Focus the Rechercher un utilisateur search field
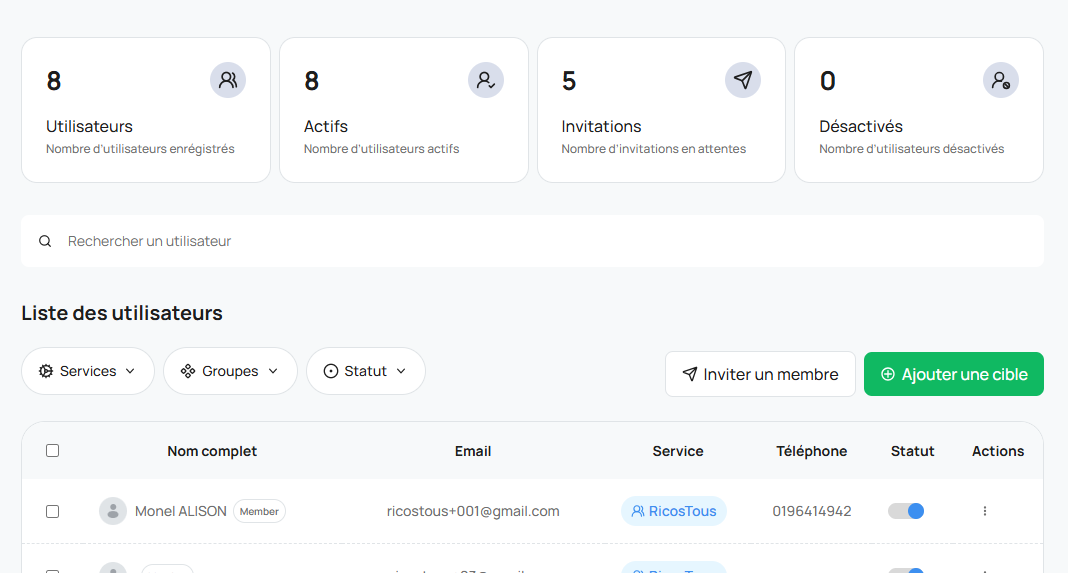This screenshot has height=573, width=1068. 532,241
